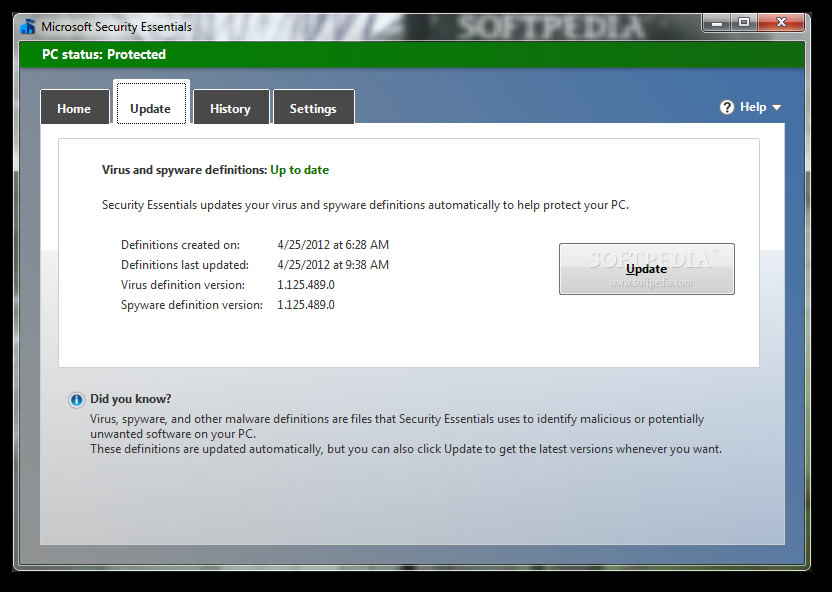Click the 'unwanted software on your PC.' line
The height and width of the screenshot is (592, 832).
[173, 434]
